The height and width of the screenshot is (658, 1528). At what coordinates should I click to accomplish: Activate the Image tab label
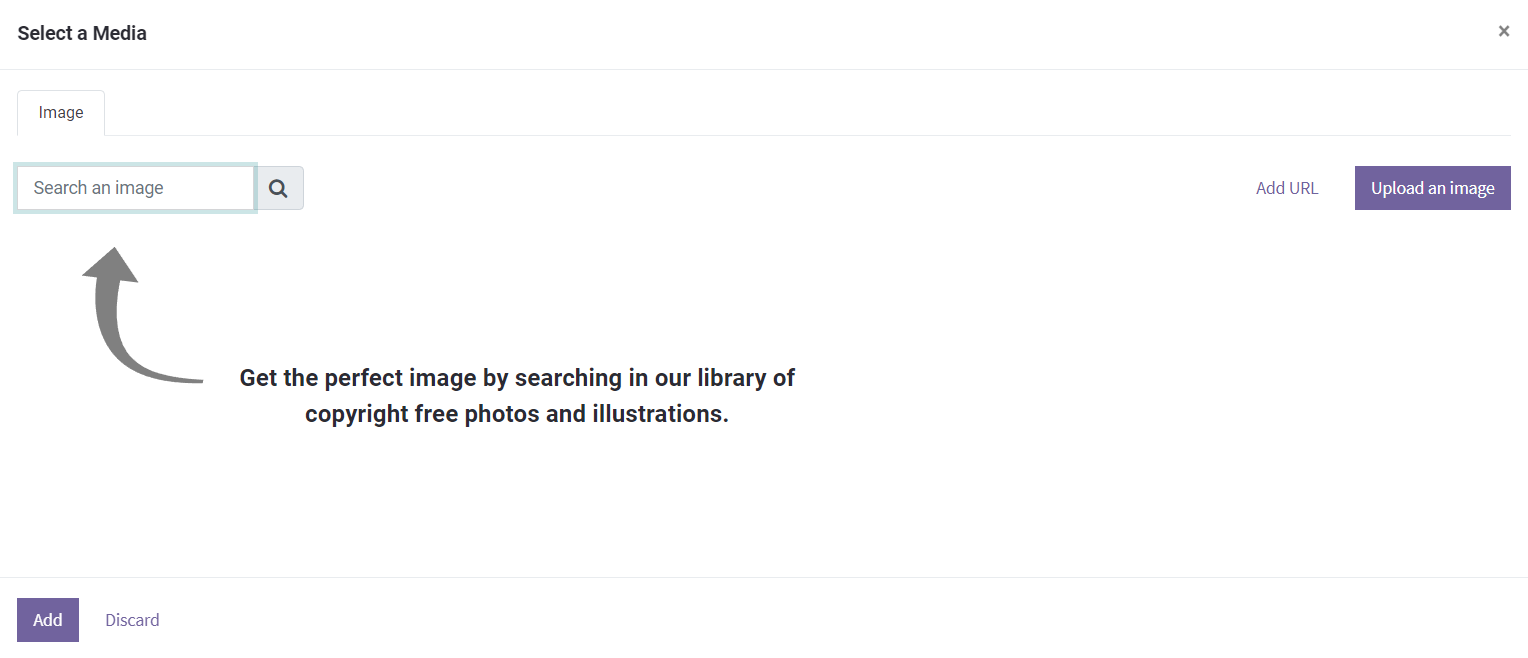tap(61, 113)
